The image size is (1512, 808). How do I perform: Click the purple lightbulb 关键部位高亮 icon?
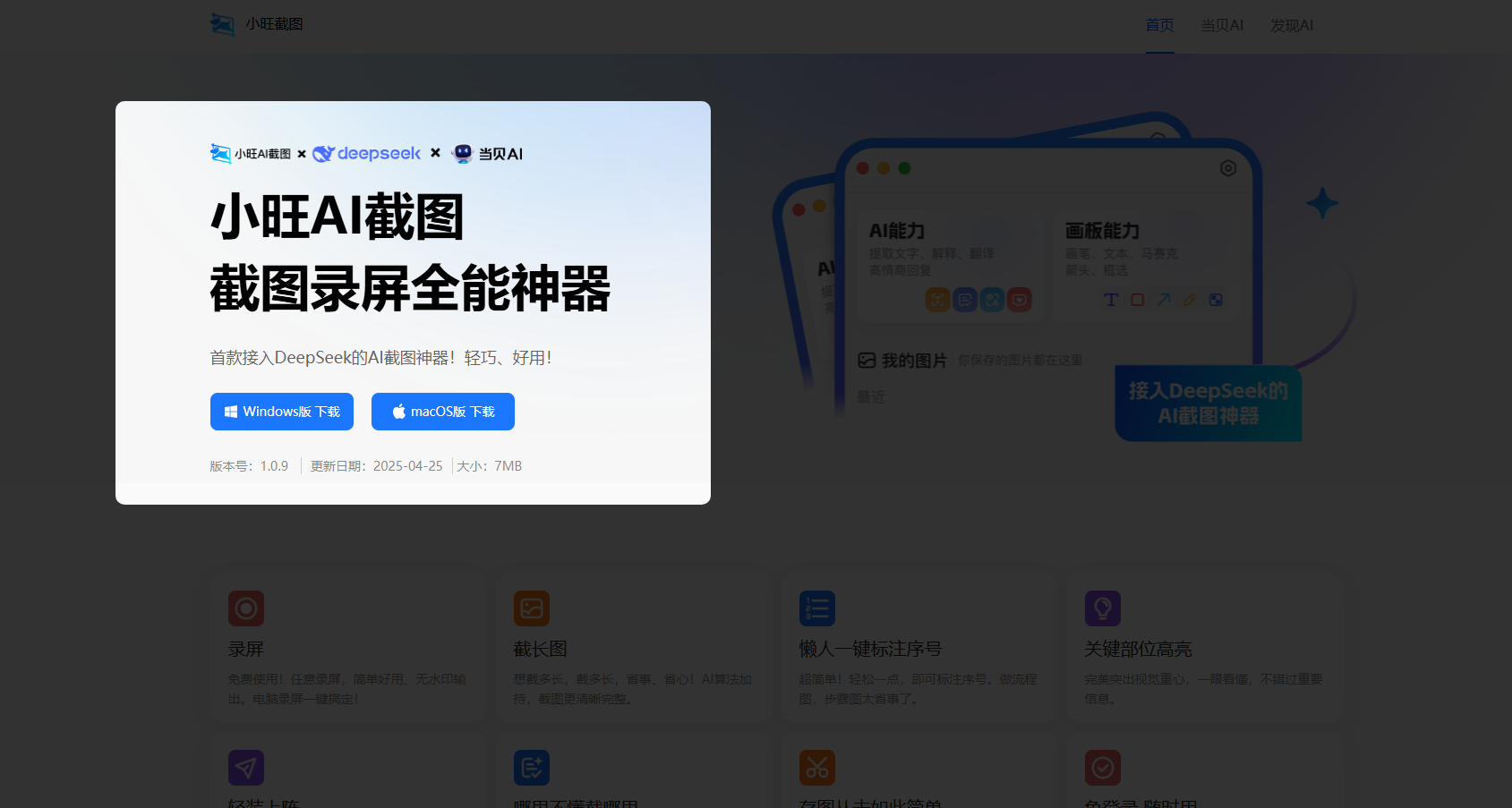(1103, 608)
